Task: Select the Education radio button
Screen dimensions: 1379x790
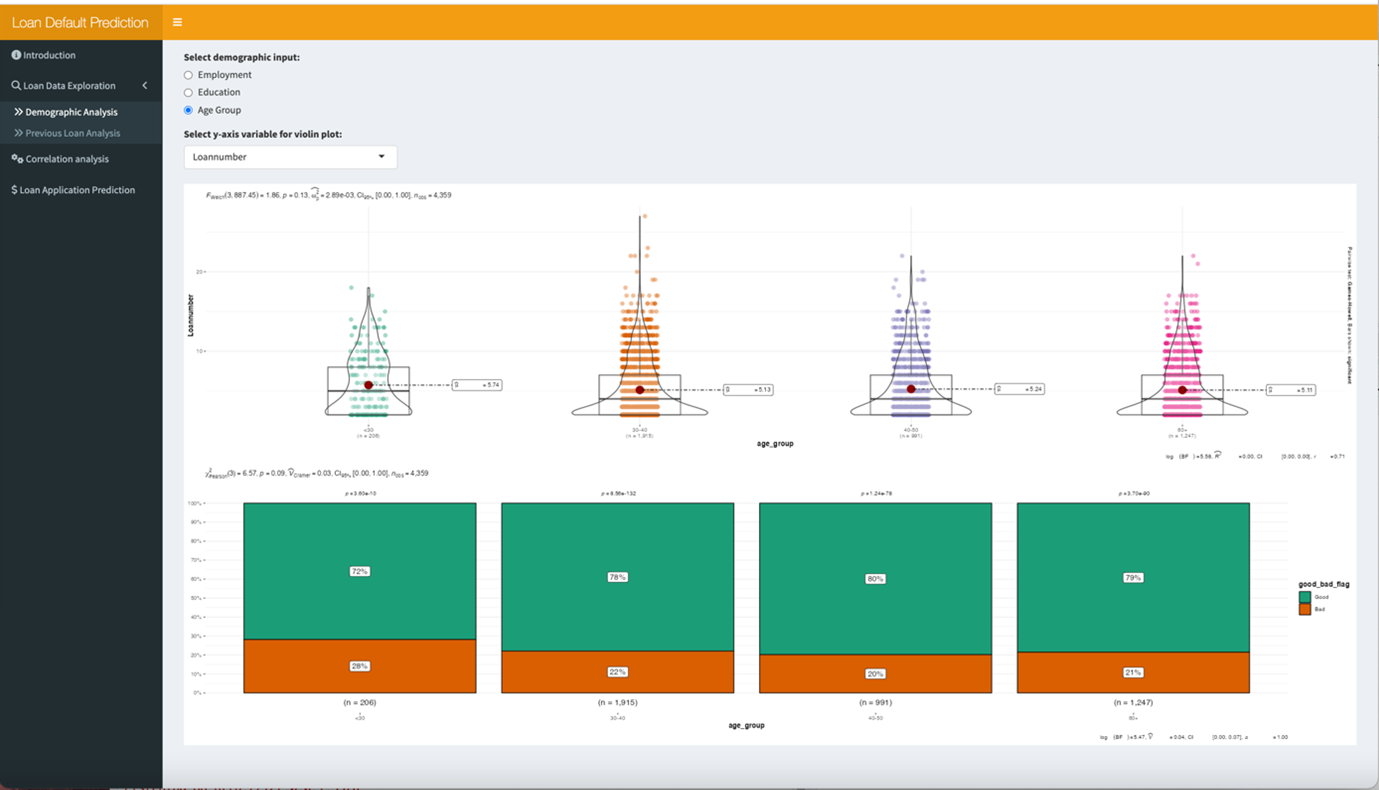Action: 188,93
